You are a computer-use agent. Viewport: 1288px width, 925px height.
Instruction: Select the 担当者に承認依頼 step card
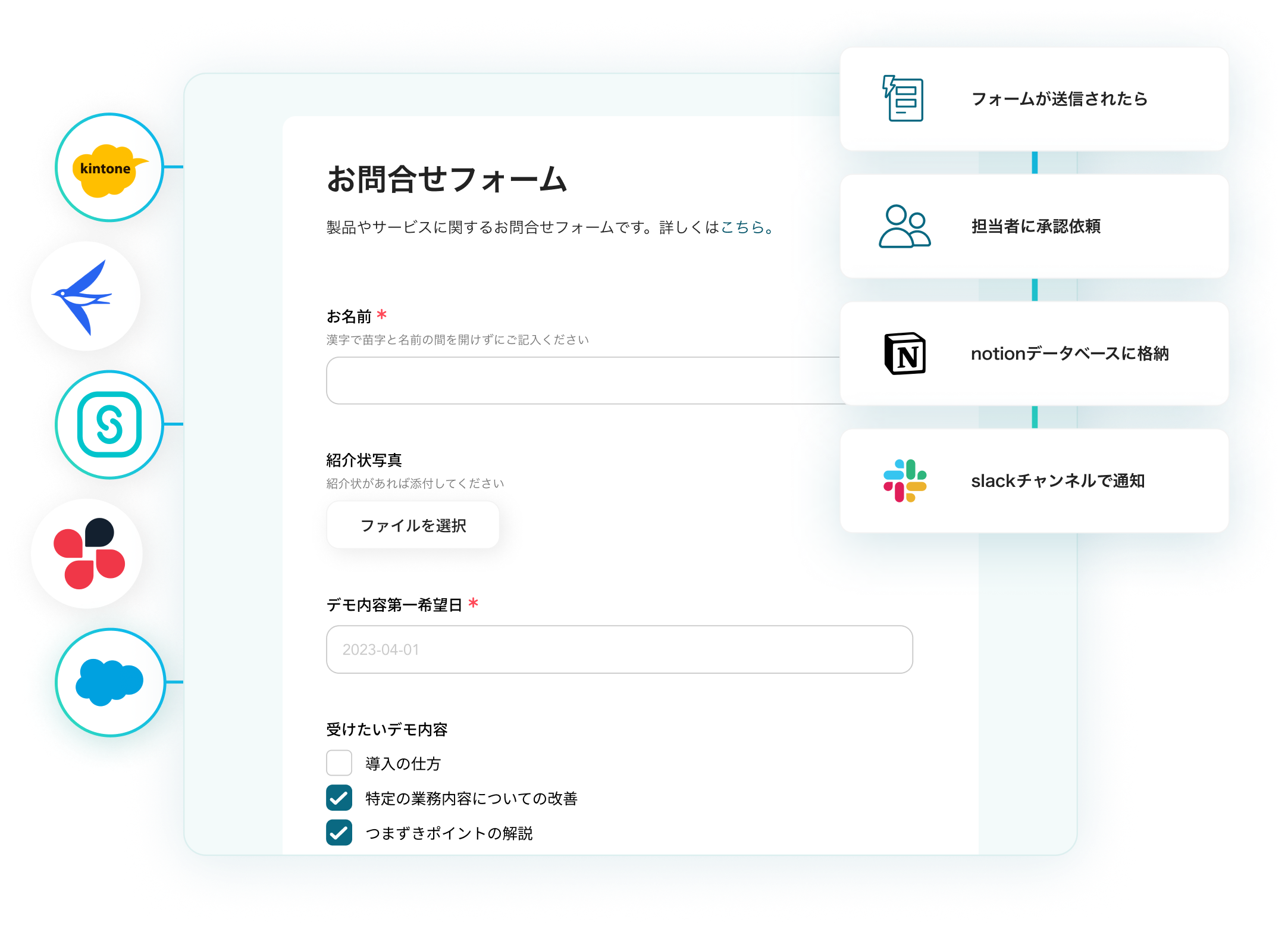pos(1059,226)
